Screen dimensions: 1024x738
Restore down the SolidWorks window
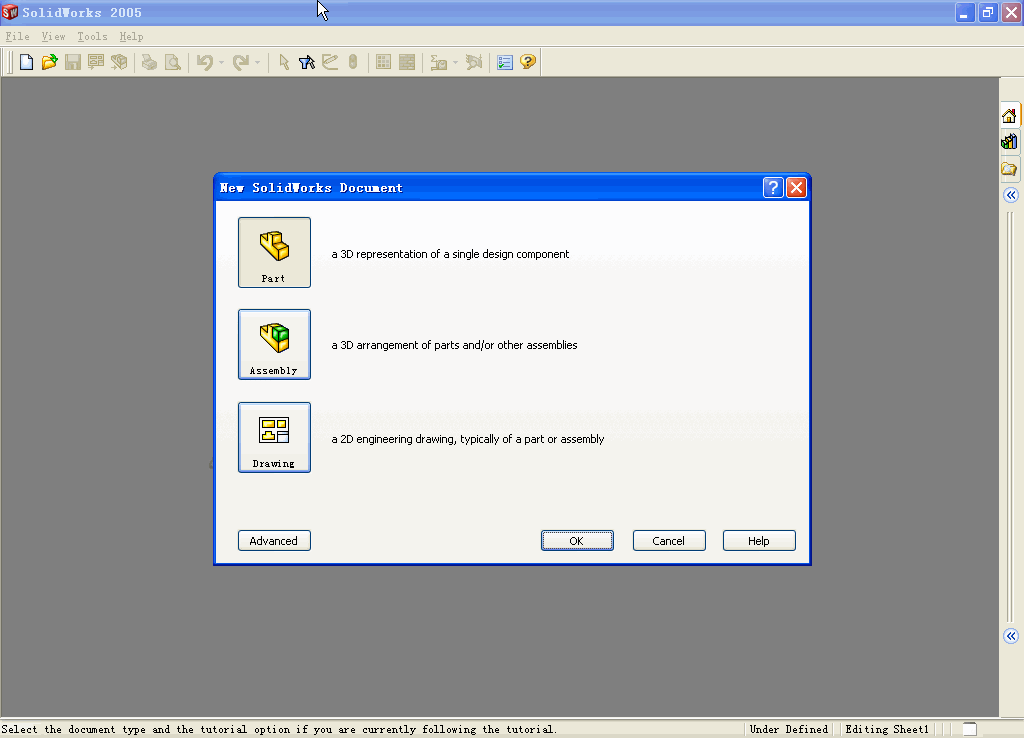point(988,12)
